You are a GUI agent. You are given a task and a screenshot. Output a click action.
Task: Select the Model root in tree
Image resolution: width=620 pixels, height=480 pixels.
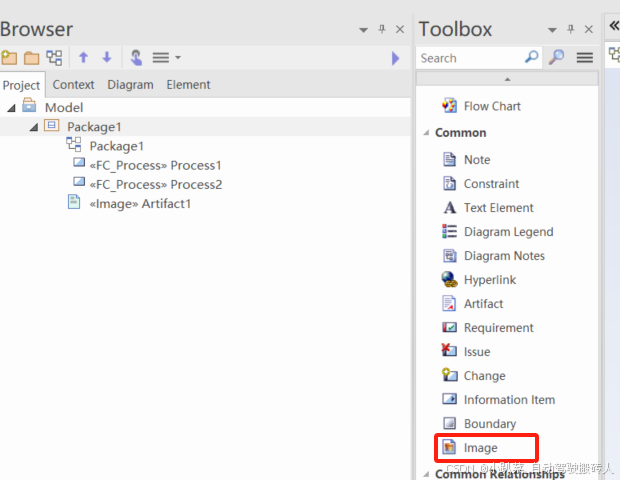point(64,108)
